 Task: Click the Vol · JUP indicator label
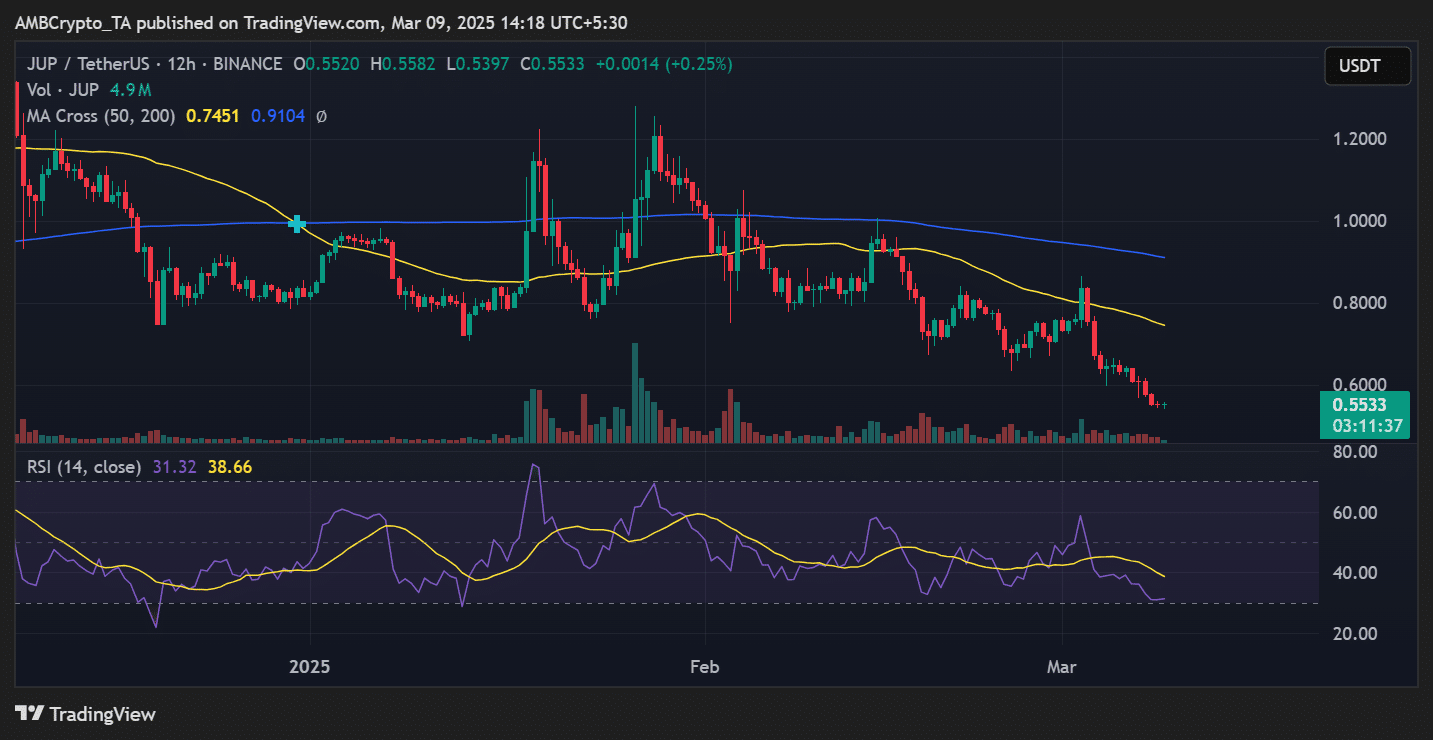click(61, 90)
